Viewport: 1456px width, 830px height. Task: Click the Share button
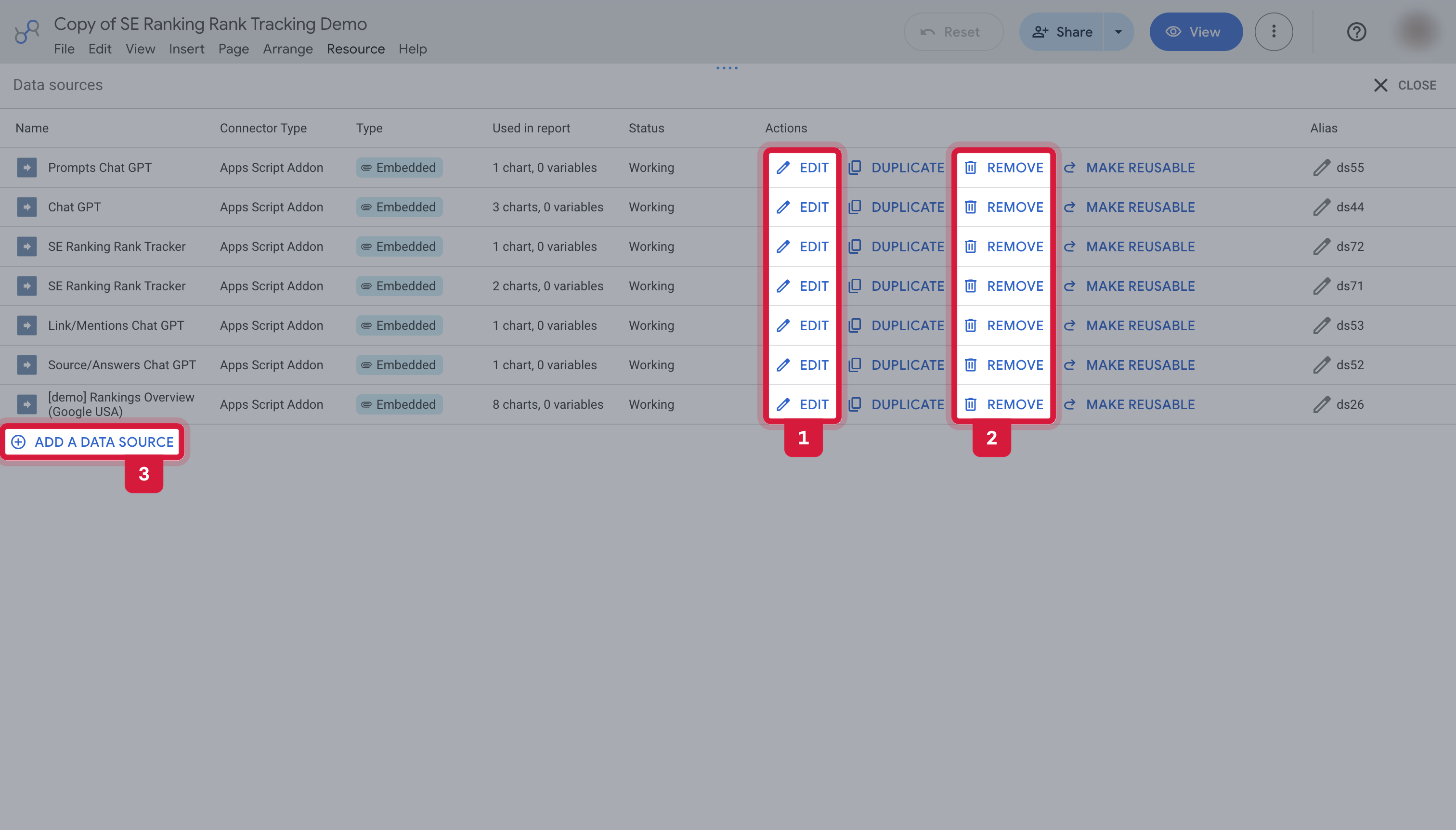tap(1062, 32)
